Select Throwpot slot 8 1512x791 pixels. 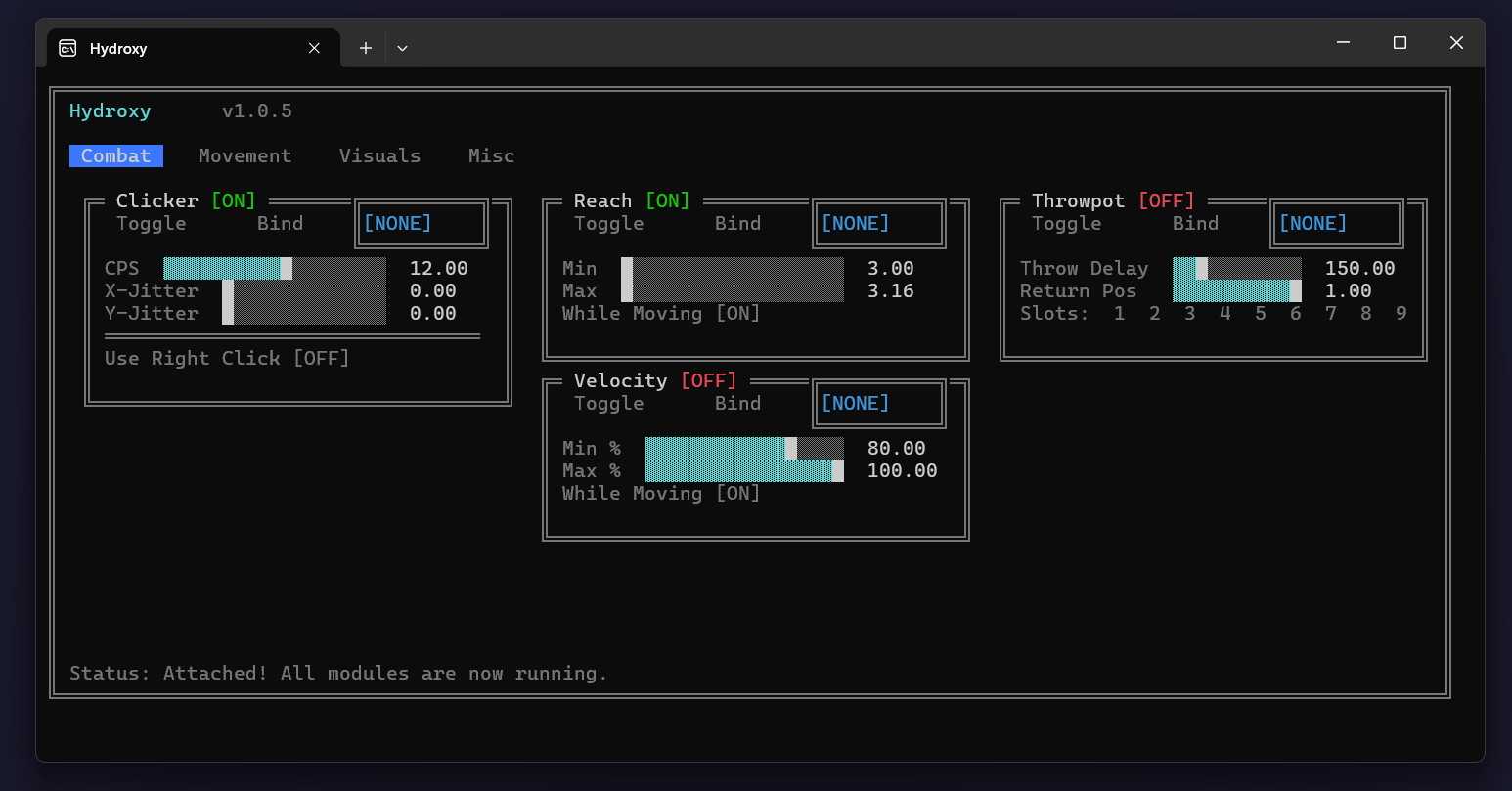point(1366,314)
